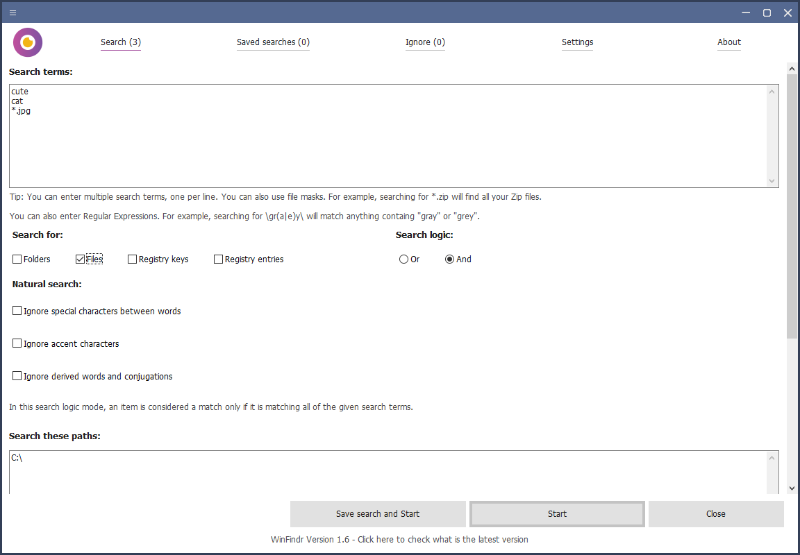Go to the Settings tab
Screen dimensions: 800x555
pos(577,42)
